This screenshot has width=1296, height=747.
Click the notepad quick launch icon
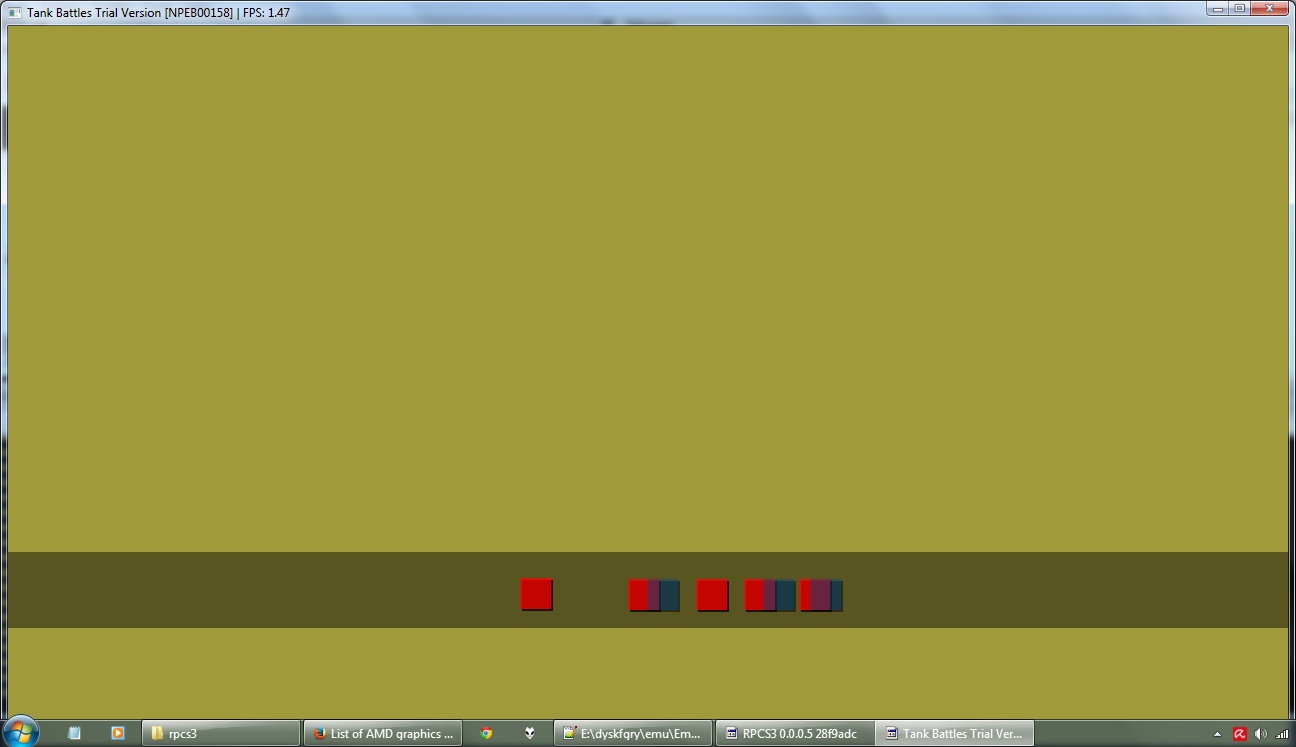[74, 733]
